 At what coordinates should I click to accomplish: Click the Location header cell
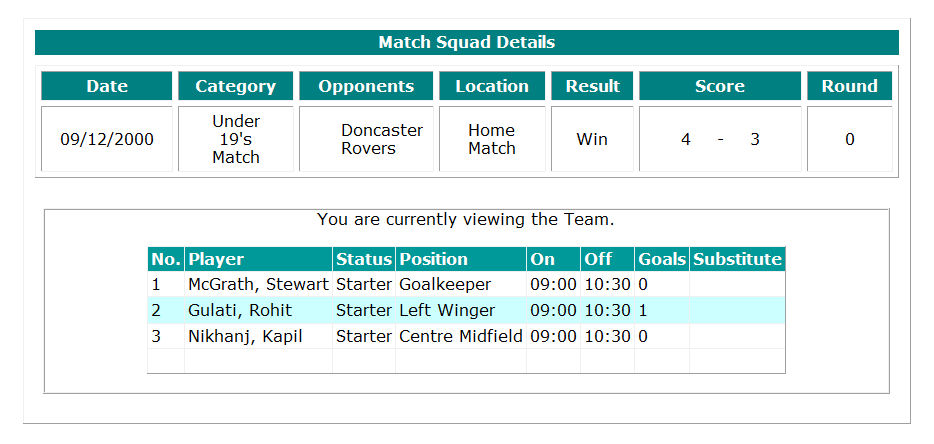492,86
